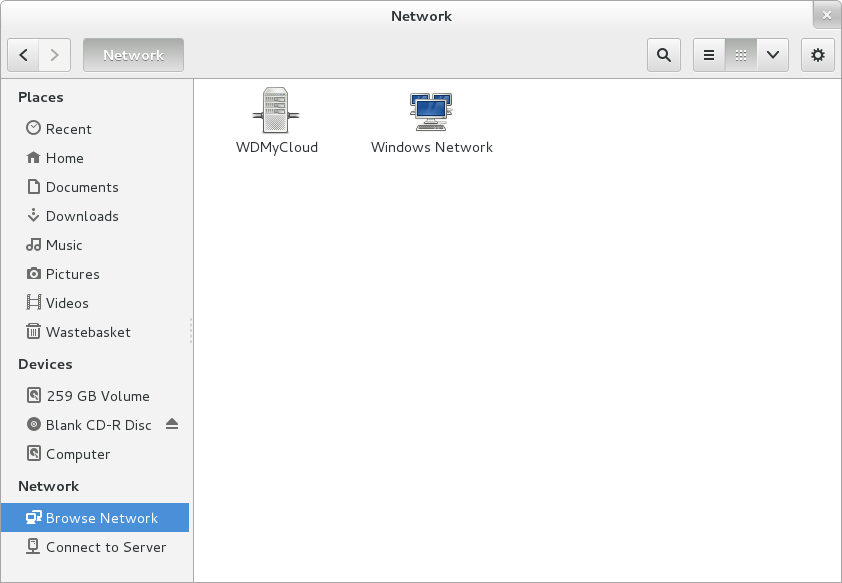Click the Network path bar button
This screenshot has height=583, width=842.
133,55
